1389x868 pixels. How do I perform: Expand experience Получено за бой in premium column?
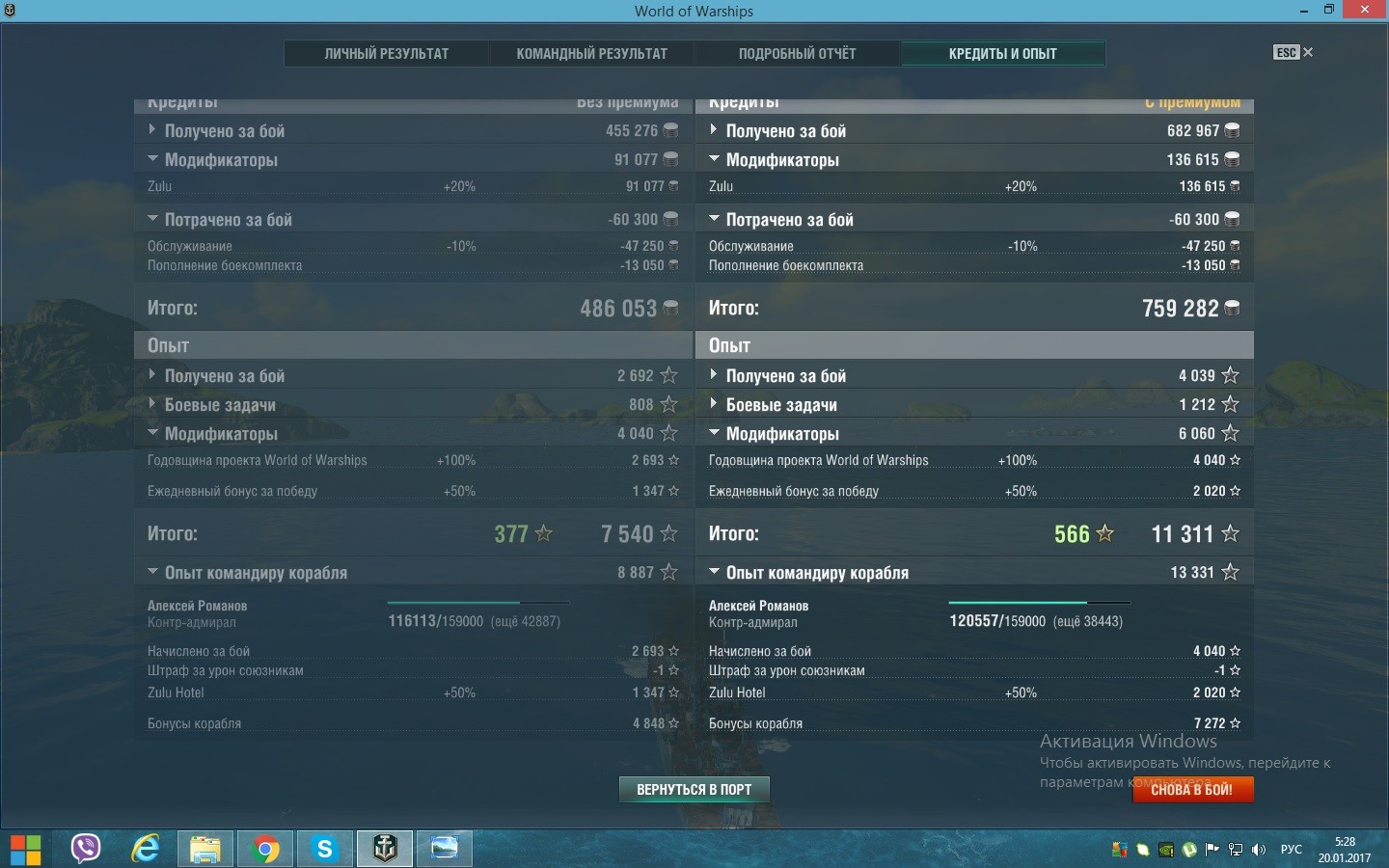click(x=714, y=375)
